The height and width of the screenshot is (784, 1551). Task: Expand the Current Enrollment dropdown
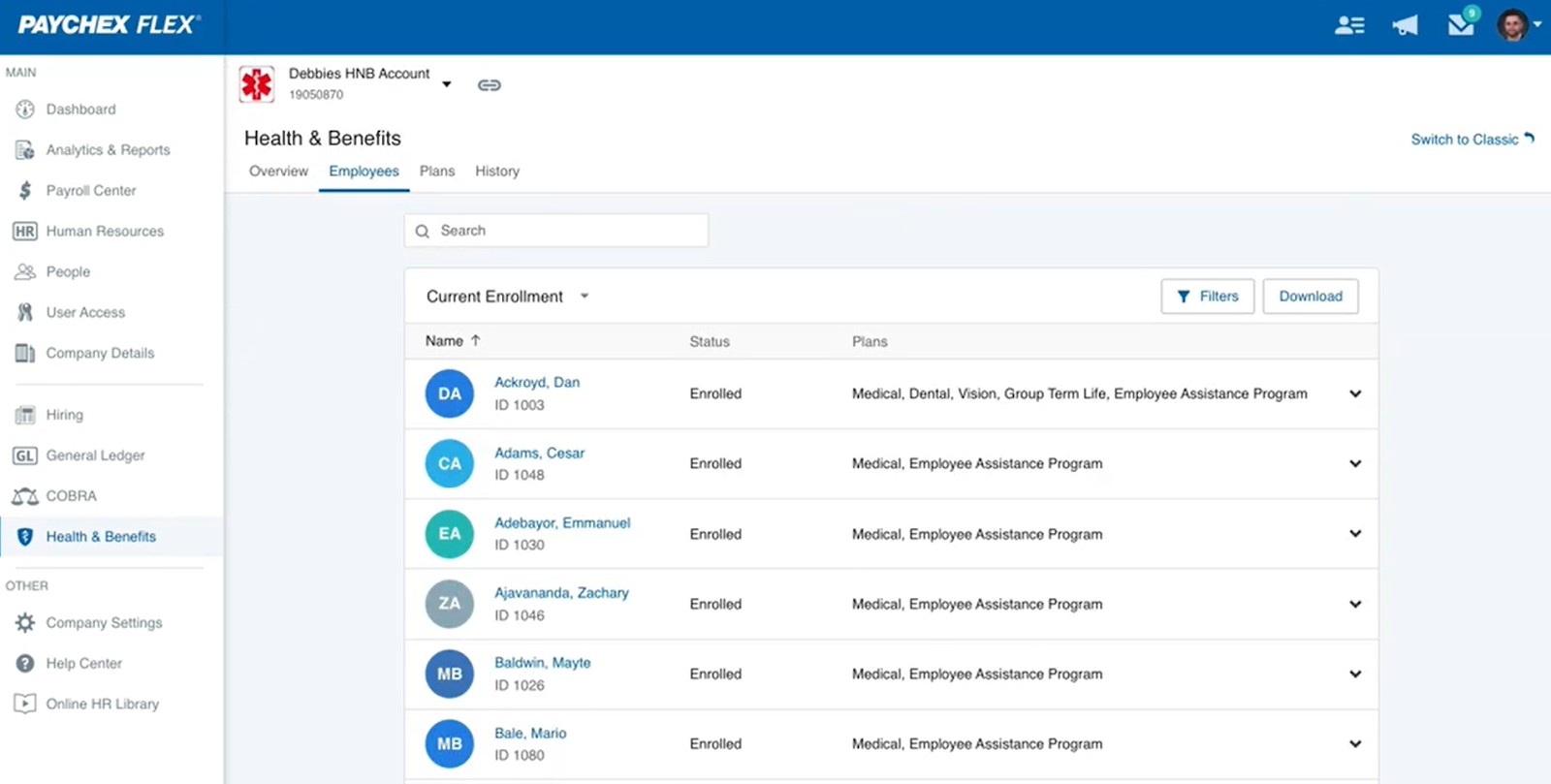[x=585, y=297]
